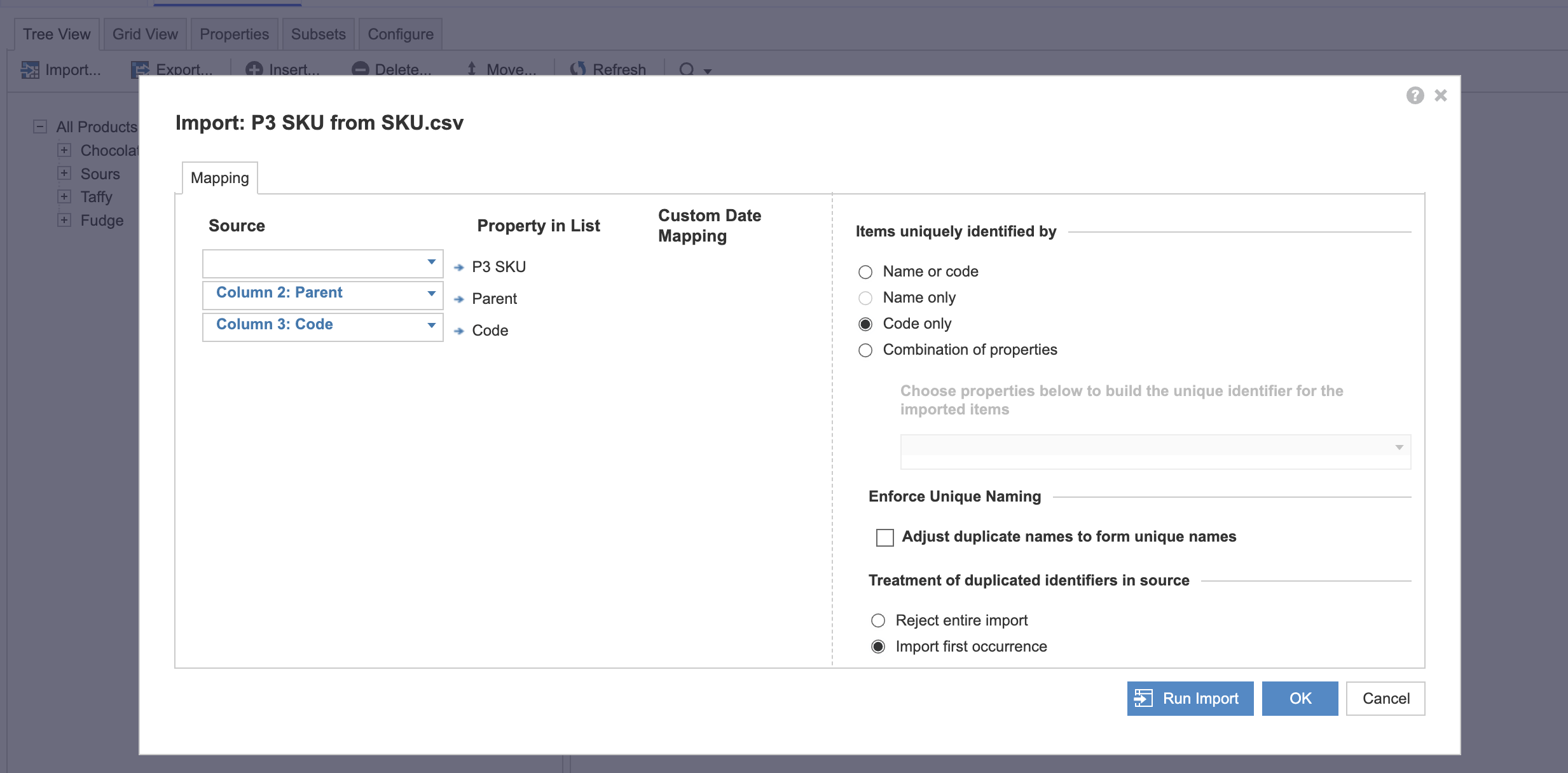Screen dimensions: 1568x773
Task: Switch to the Grid View tab
Action: click(x=145, y=34)
